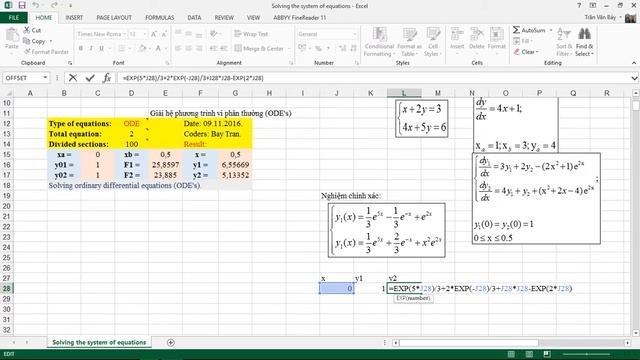This screenshot has height=360, width=640.
Task: Switch to Page Break Preview in status bar
Action: point(547,354)
